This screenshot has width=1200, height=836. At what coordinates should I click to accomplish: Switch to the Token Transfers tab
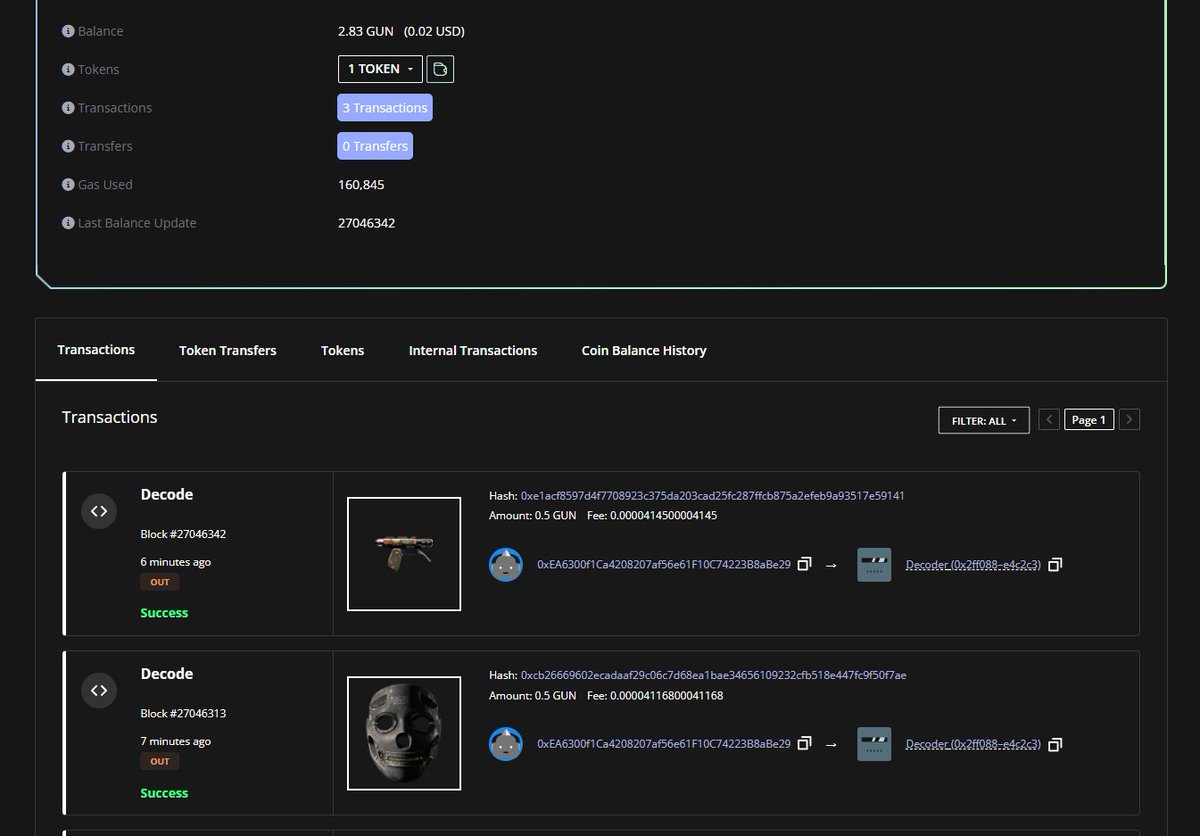point(228,350)
